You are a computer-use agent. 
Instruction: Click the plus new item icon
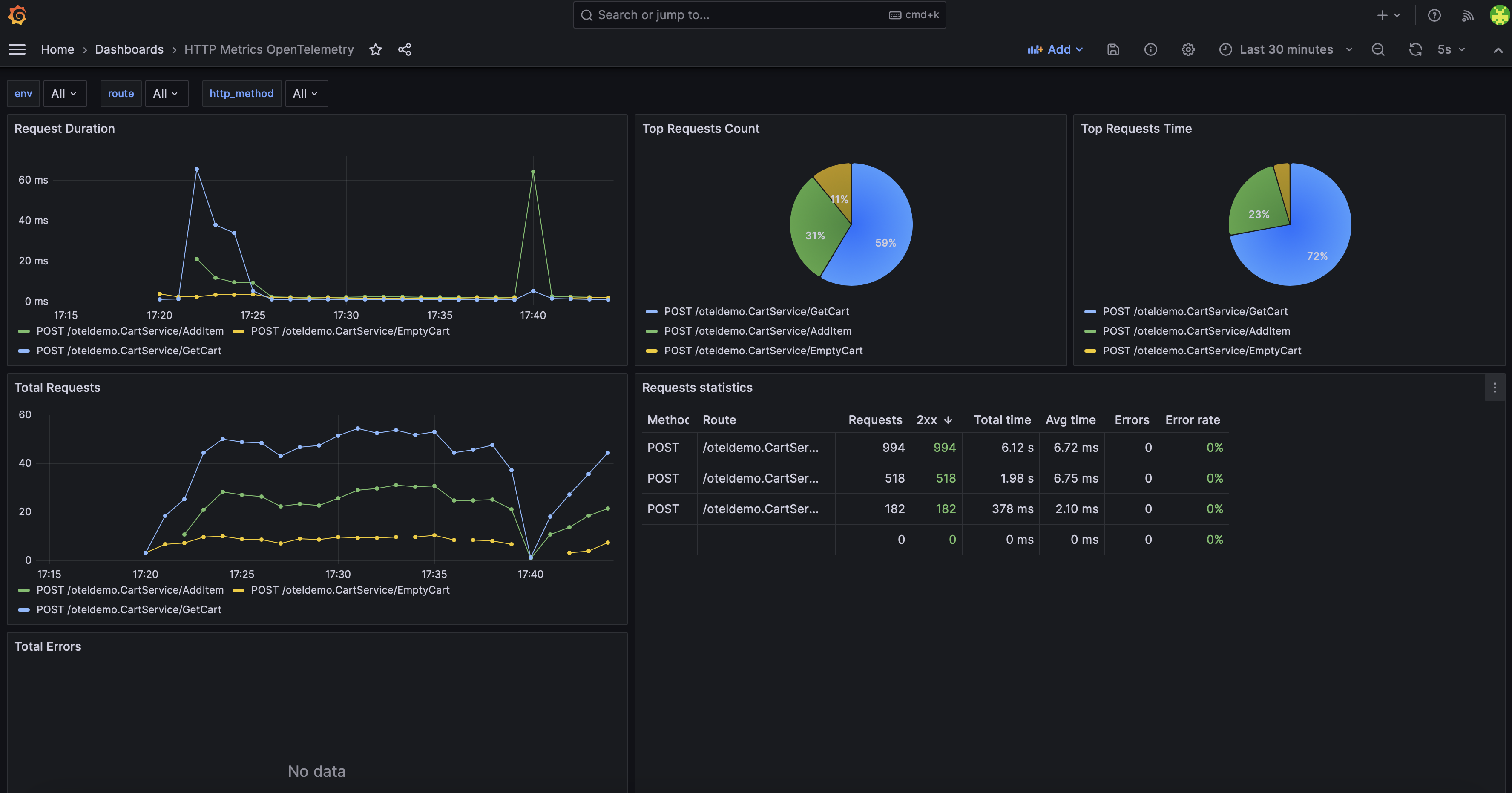click(x=1388, y=15)
